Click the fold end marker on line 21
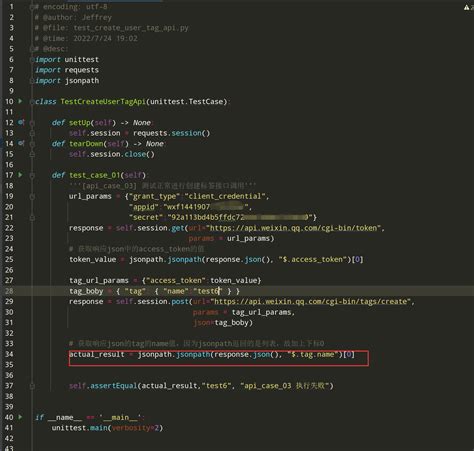 coord(32,218)
